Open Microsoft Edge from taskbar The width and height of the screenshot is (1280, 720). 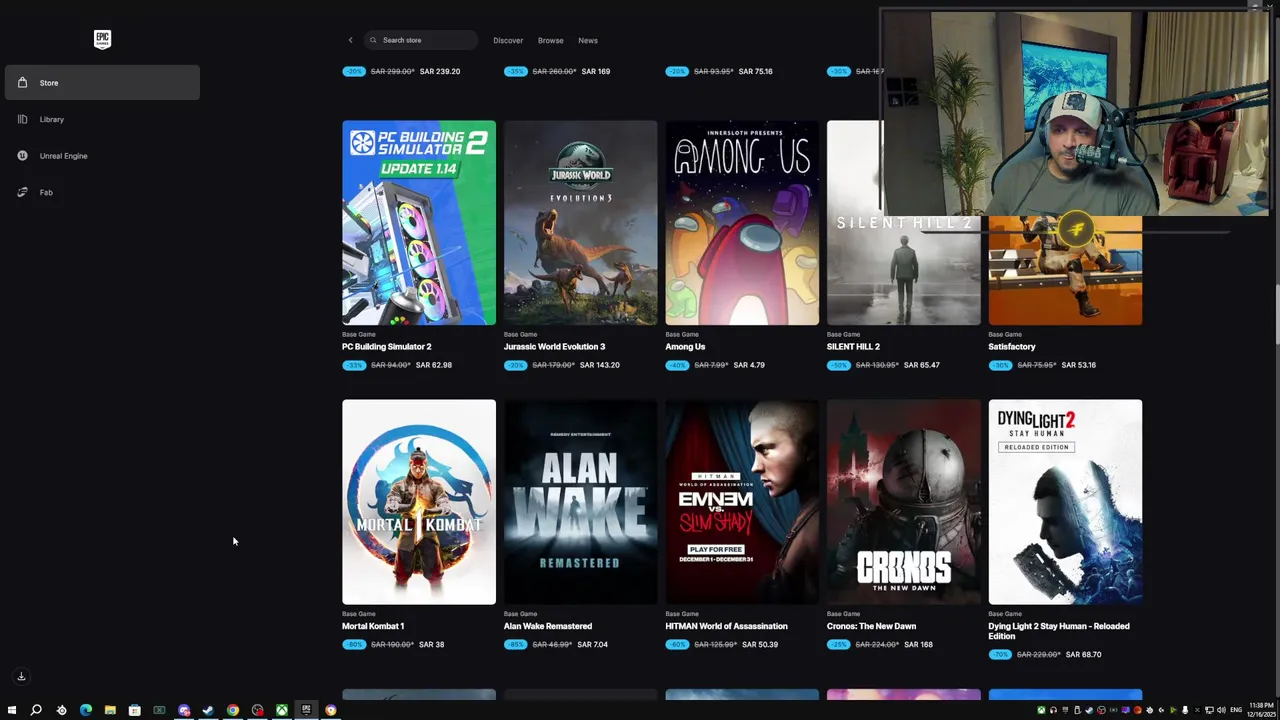click(x=86, y=710)
